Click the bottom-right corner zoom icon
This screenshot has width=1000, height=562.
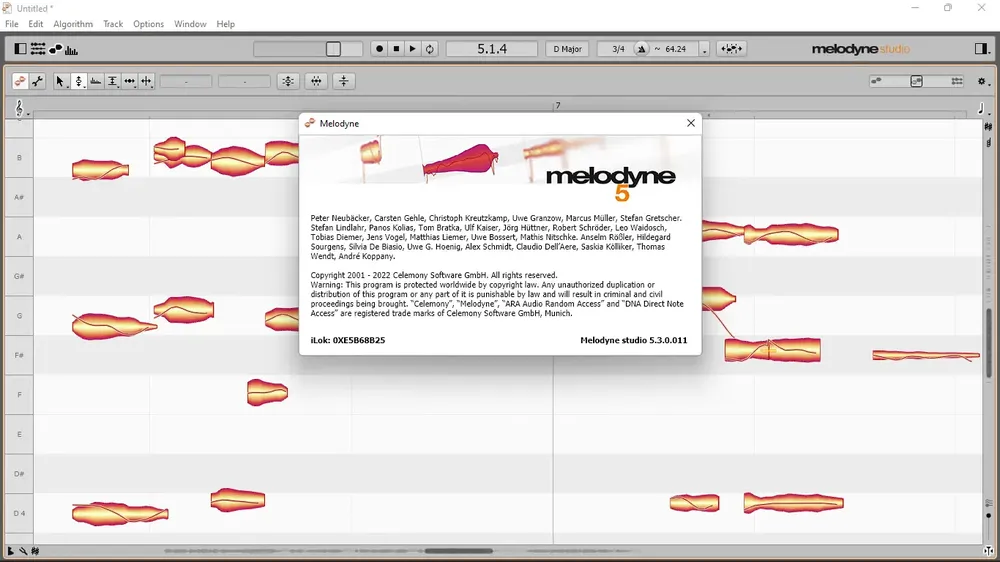point(988,551)
